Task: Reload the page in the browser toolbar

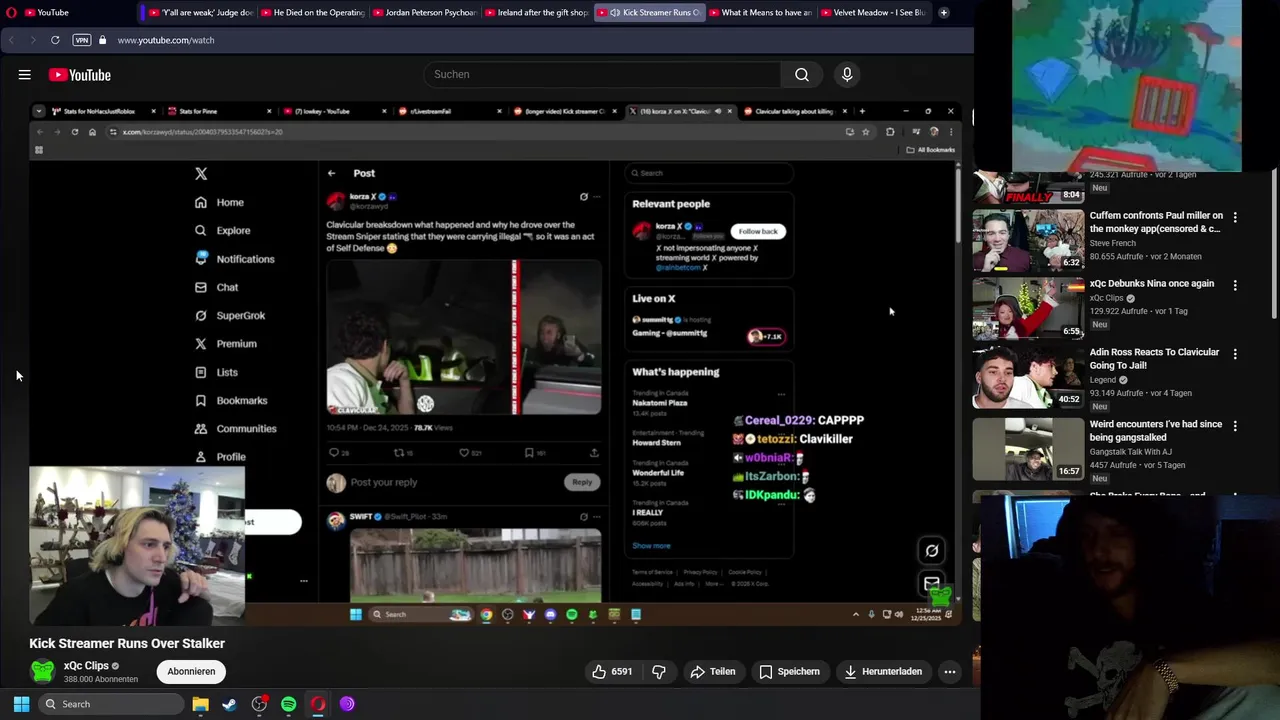Action: click(55, 40)
